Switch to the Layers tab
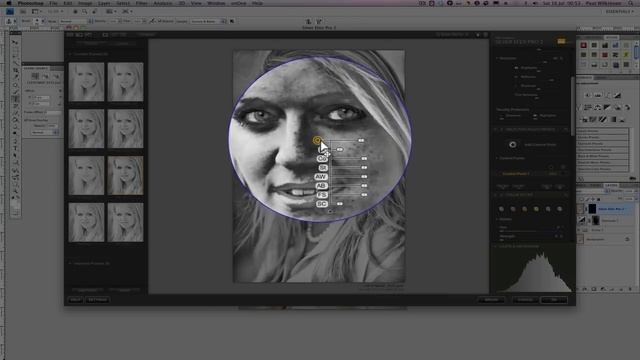The width and height of the screenshot is (640, 360). [611, 185]
